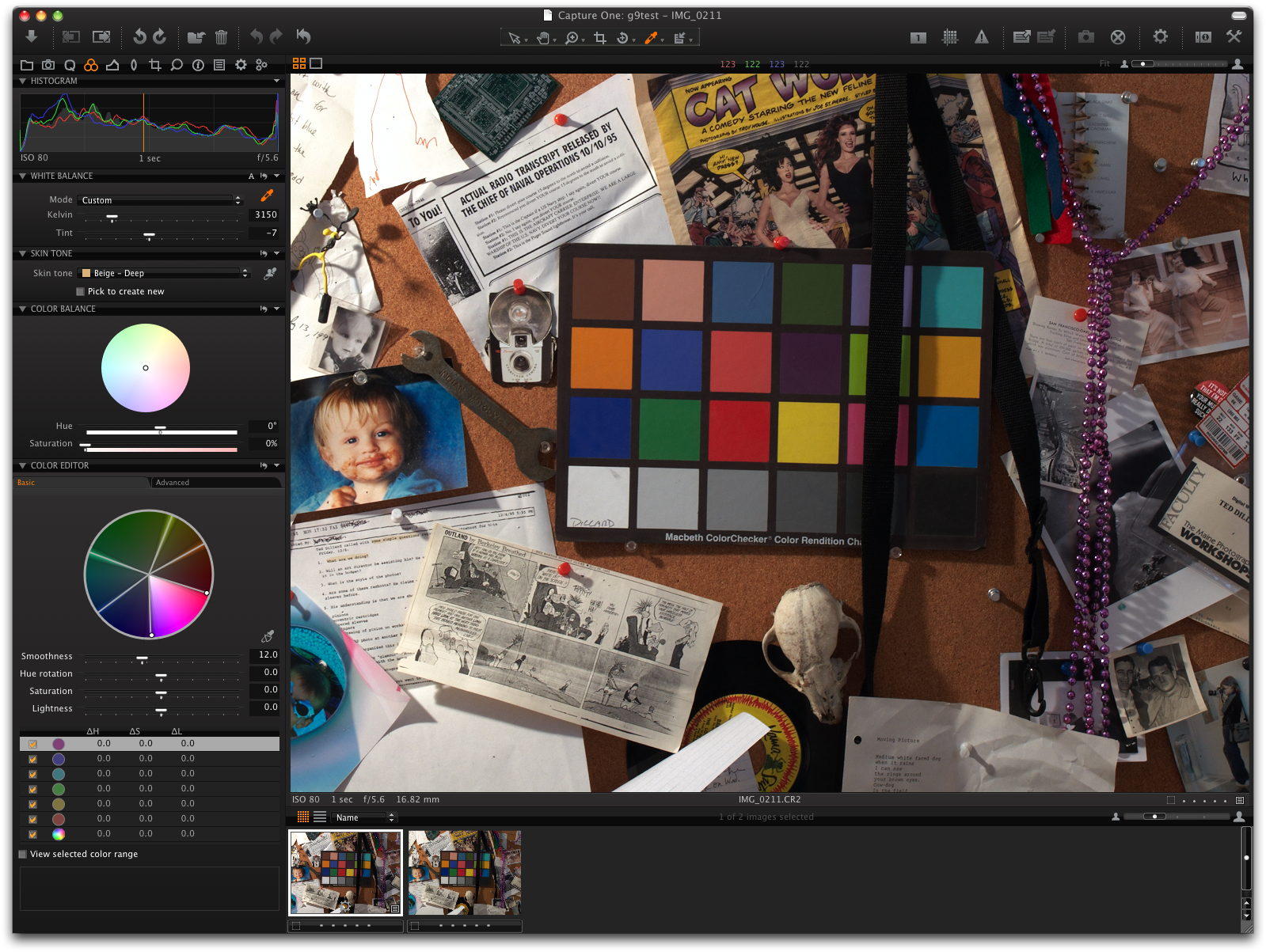1266x952 pixels.
Task: Open preferences via the toolbar gear icon
Action: pos(1161,36)
